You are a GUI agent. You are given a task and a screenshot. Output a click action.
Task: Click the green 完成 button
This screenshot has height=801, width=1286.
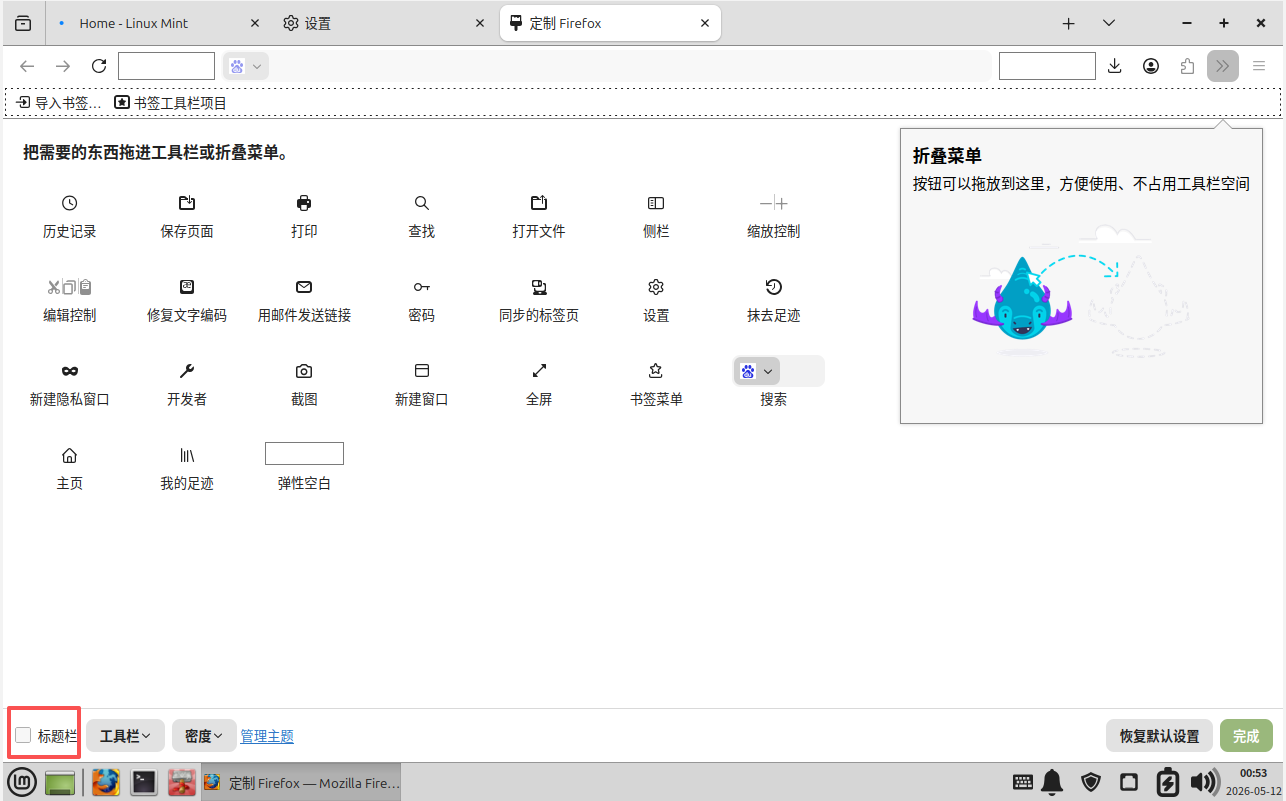[1246, 736]
